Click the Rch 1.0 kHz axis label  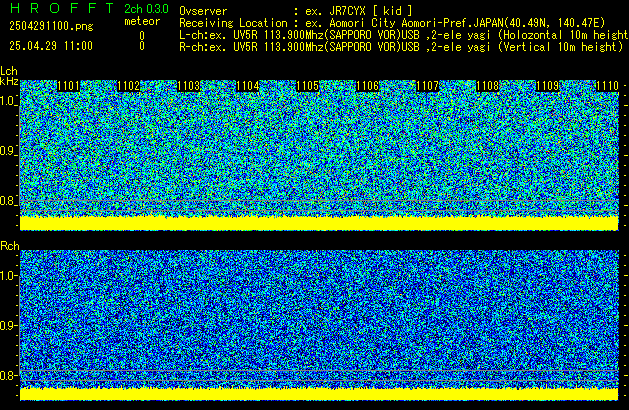(8, 276)
